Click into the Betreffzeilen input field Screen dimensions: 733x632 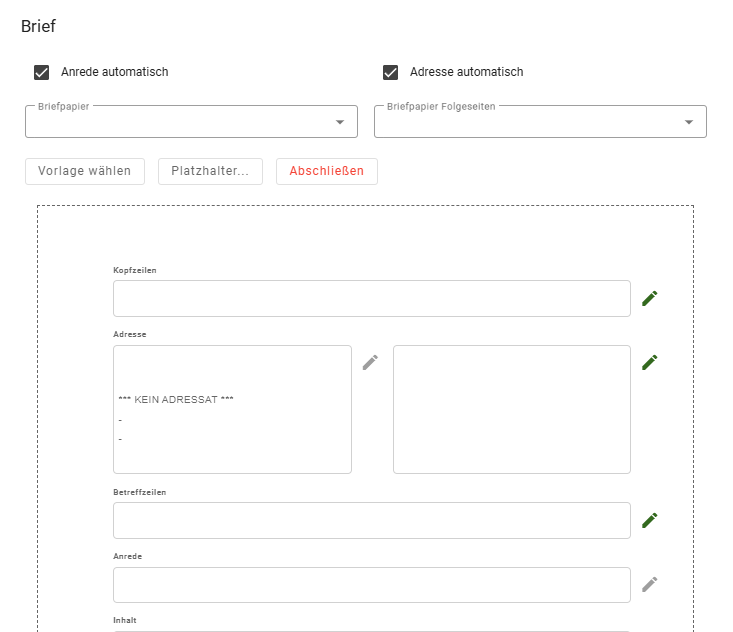coord(371,520)
